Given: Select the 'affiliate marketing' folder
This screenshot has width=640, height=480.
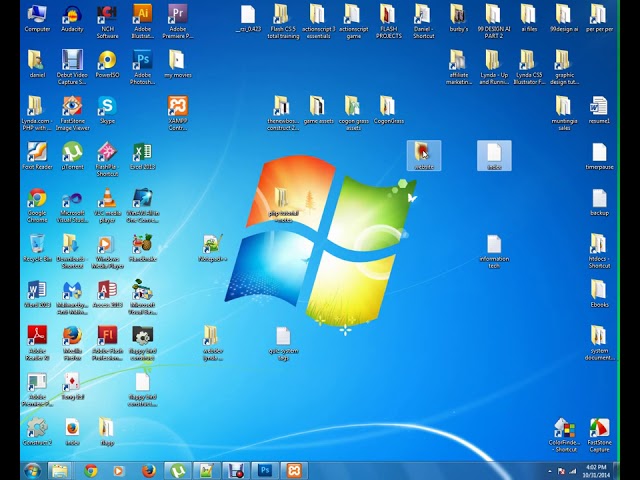Looking at the screenshot, I should coord(459,67).
